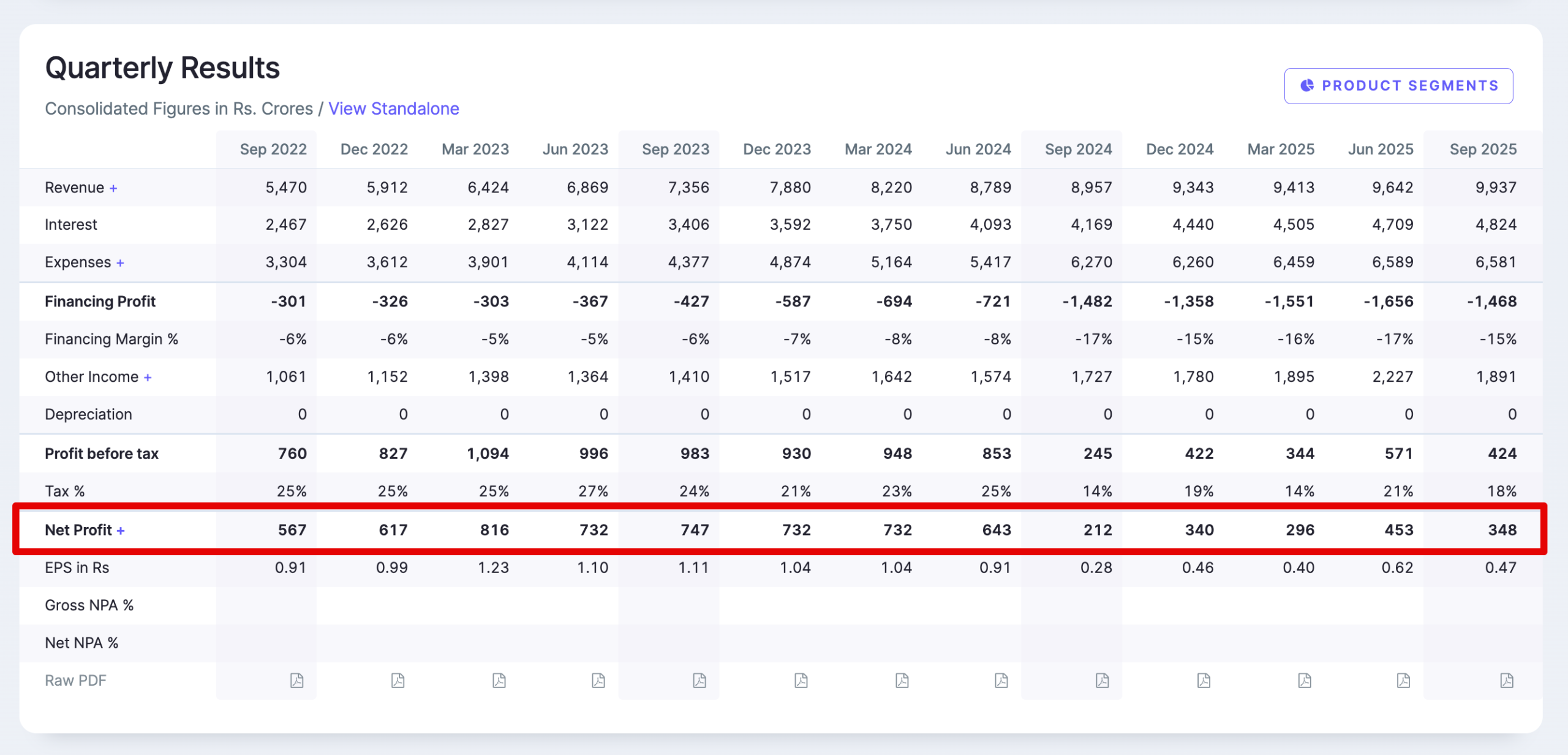Viewport: 1568px width, 755px height.
Task: Download the Sep 2022 Raw PDF
Action: 297,680
